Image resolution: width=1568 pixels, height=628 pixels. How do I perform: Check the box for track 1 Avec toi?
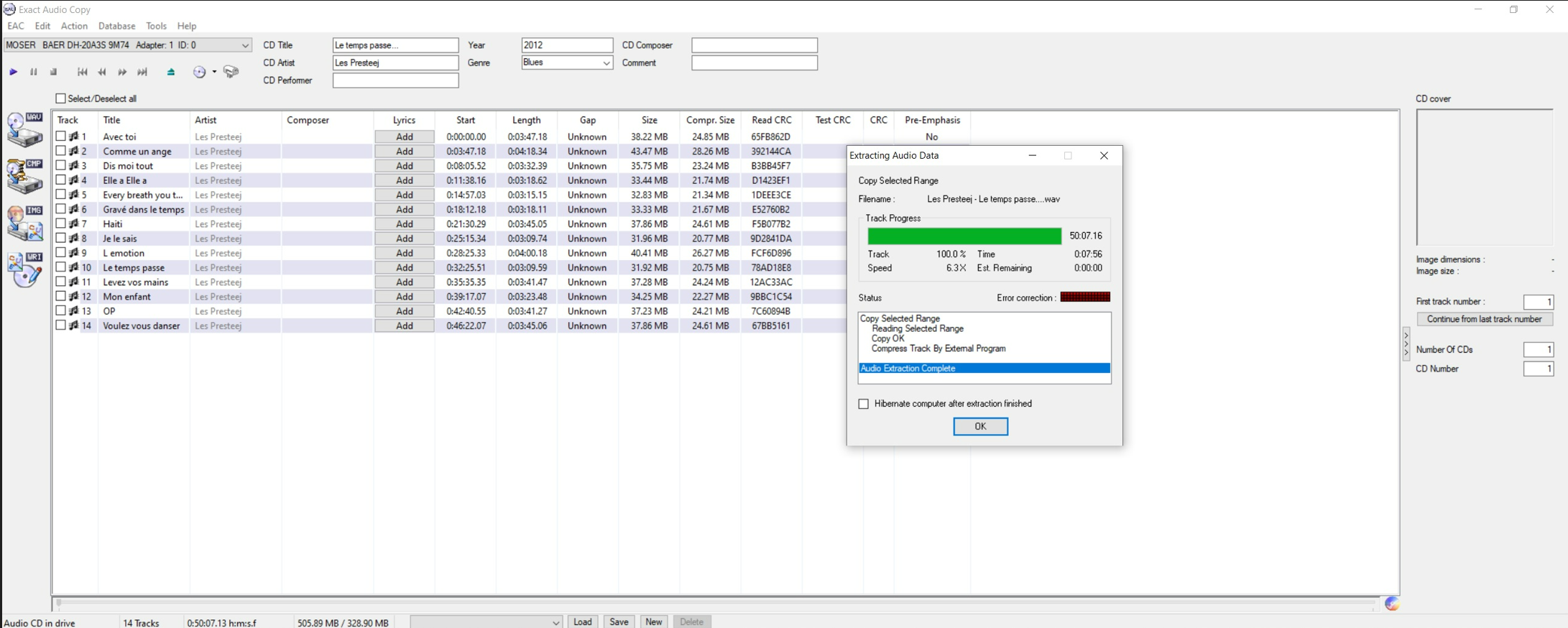click(60, 136)
